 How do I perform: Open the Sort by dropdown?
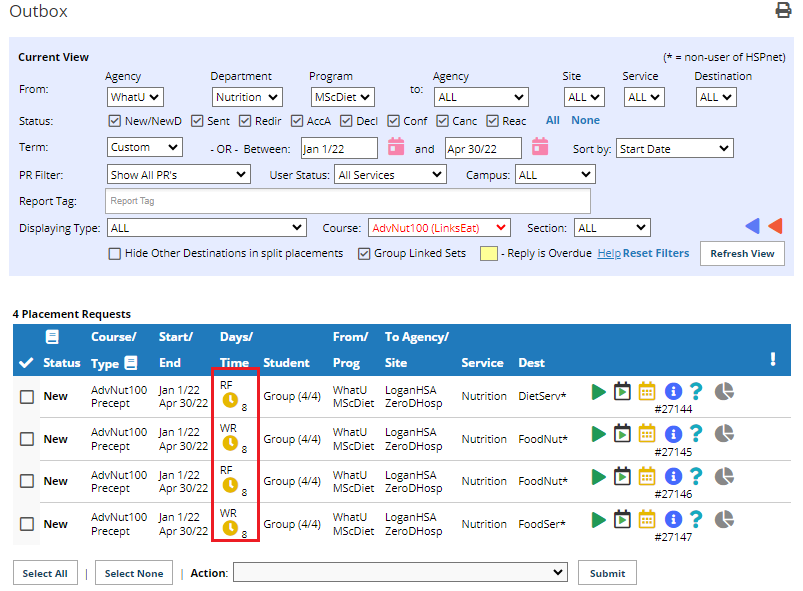pos(674,149)
